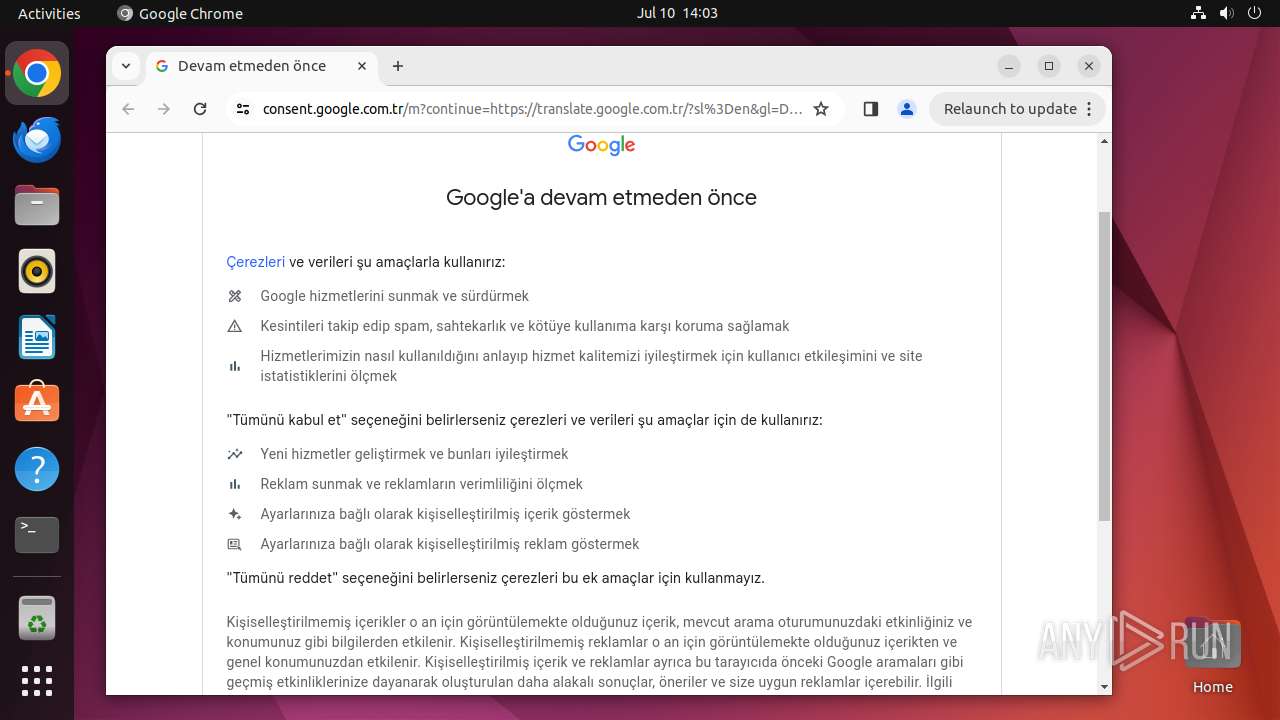Screen dimensions: 1280x720
Task: Open network status in system tray
Action: (x=1198, y=13)
